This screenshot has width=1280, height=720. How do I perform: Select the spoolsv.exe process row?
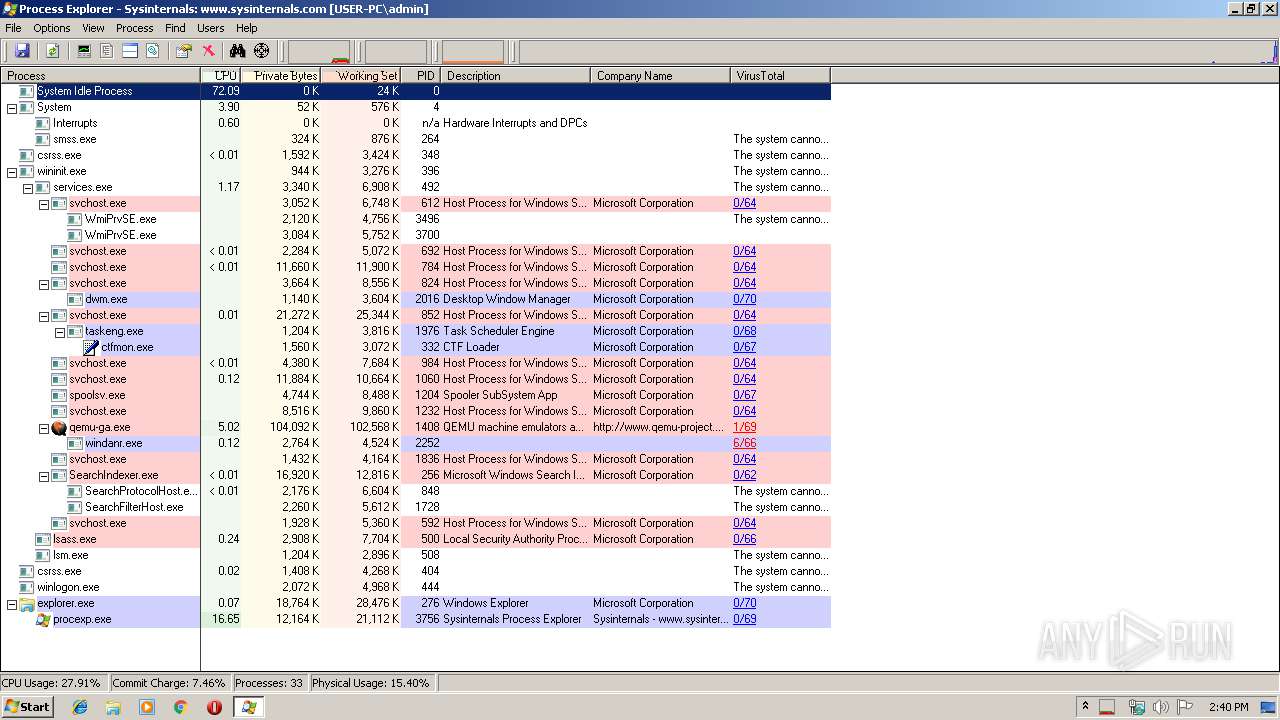coord(415,395)
